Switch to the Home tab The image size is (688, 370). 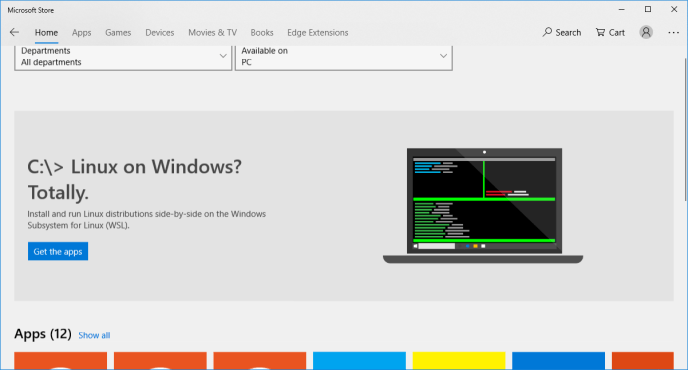point(47,32)
